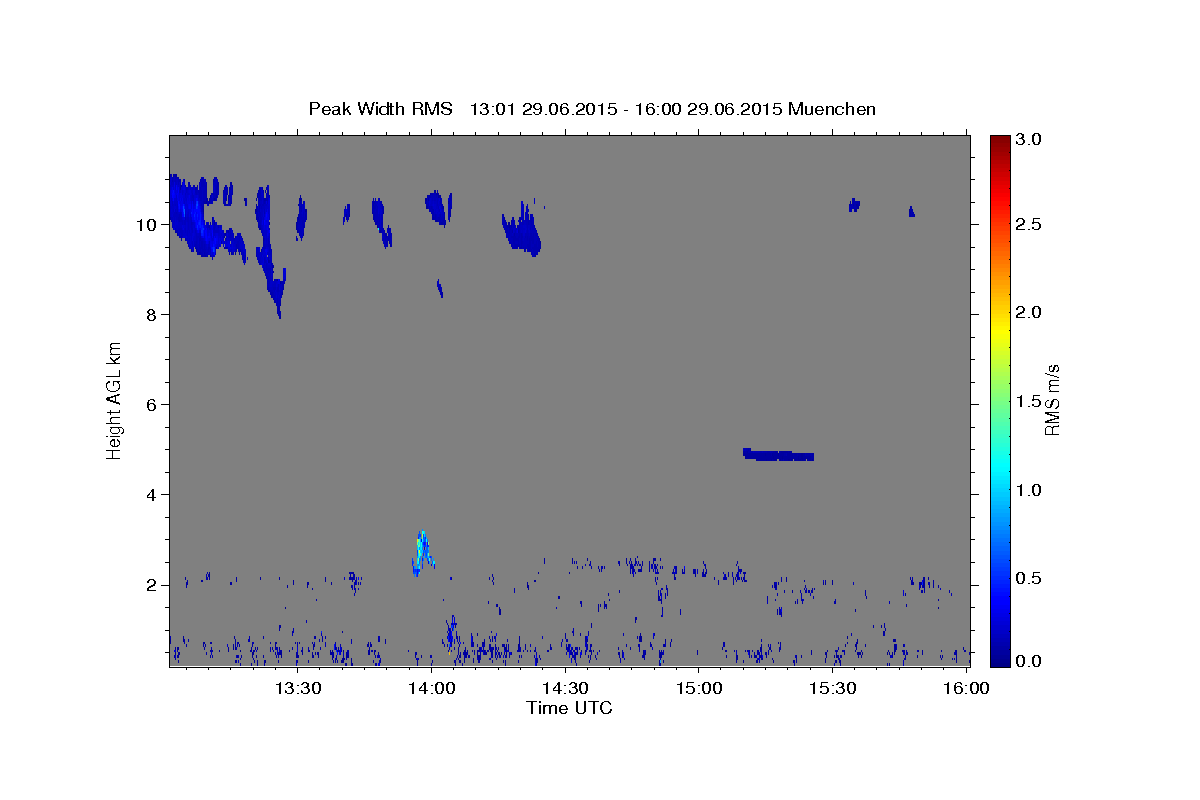Click the height tick label 4
The image size is (1200, 800).
(x=153, y=495)
